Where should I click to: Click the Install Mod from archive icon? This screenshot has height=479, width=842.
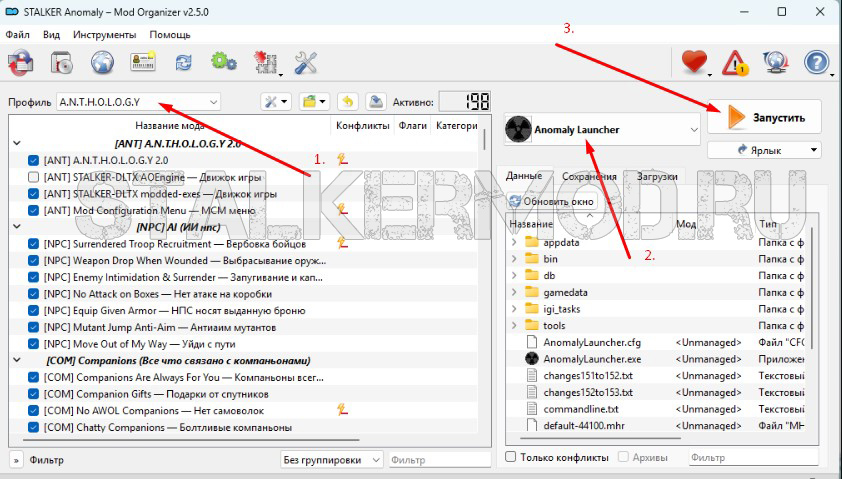point(20,62)
